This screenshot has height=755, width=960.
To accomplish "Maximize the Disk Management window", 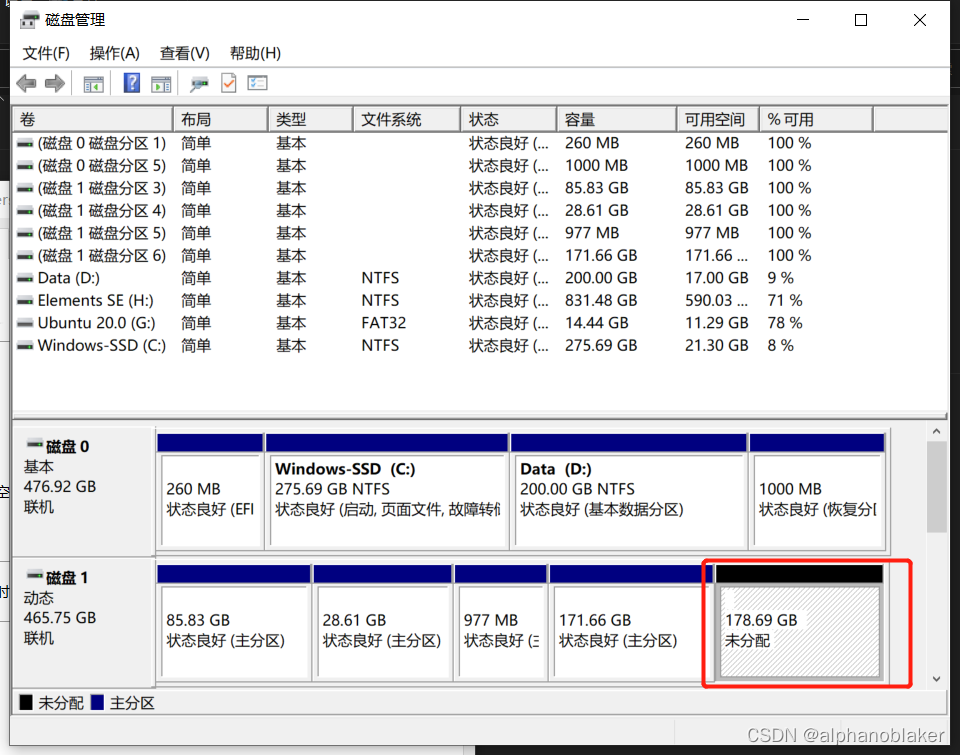I will click(861, 20).
